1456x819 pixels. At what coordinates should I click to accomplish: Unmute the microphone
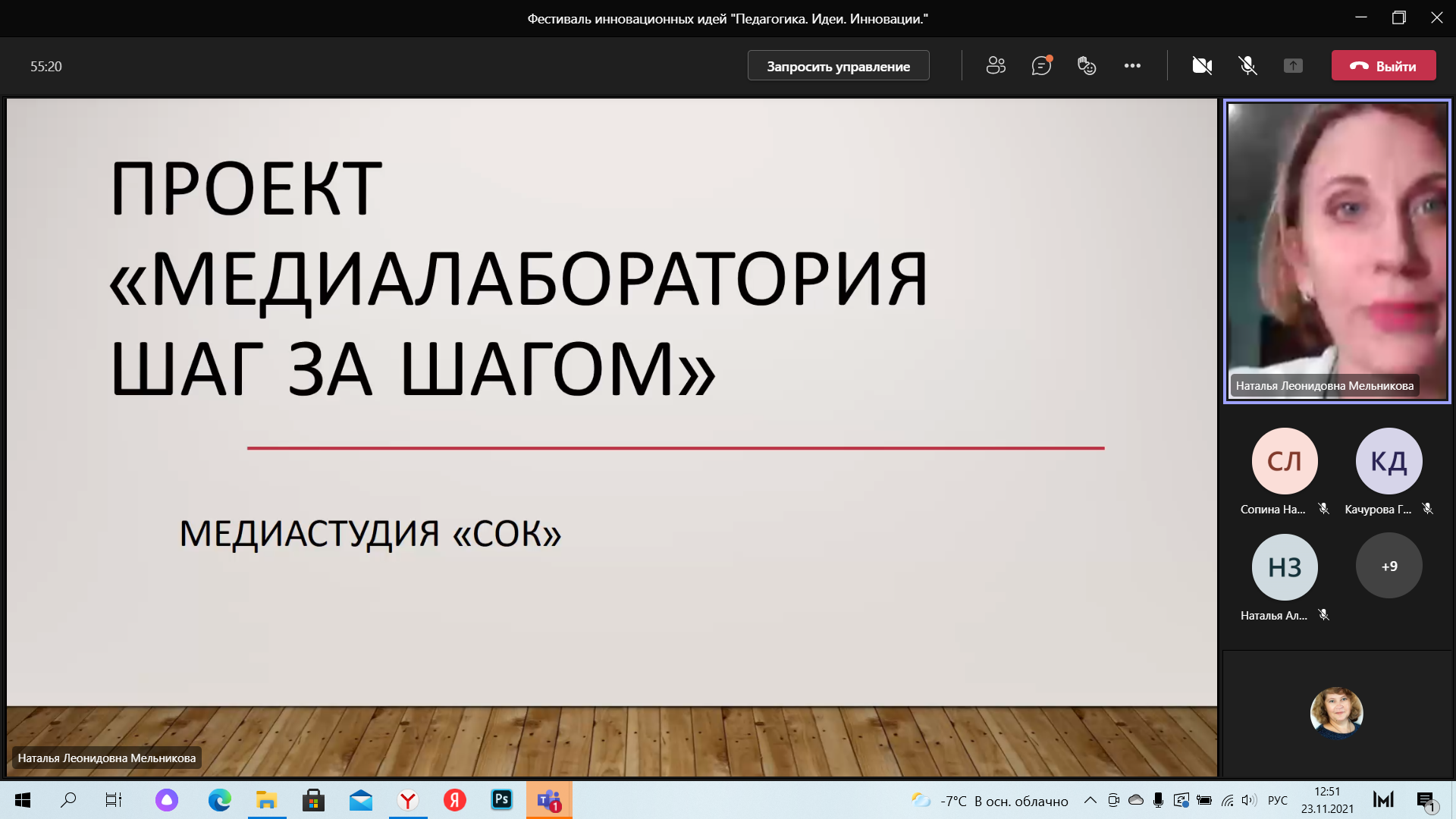[1247, 66]
